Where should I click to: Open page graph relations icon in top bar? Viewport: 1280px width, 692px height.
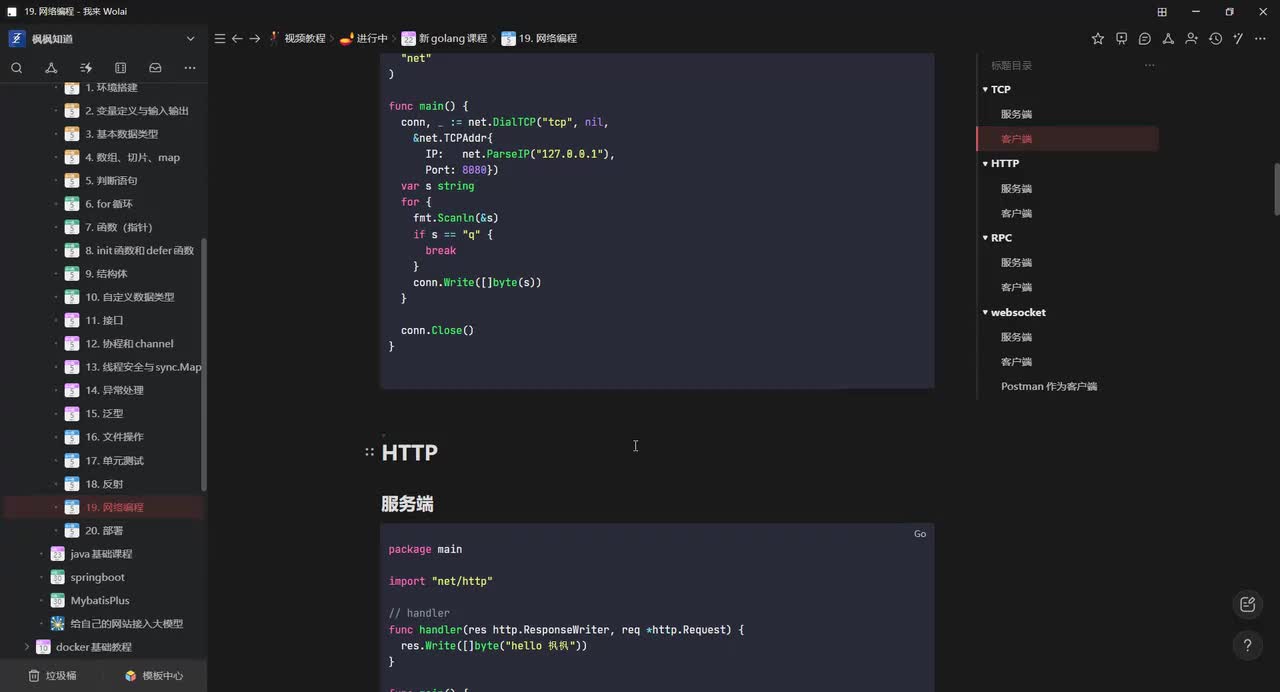pyautogui.click(x=1167, y=38)
